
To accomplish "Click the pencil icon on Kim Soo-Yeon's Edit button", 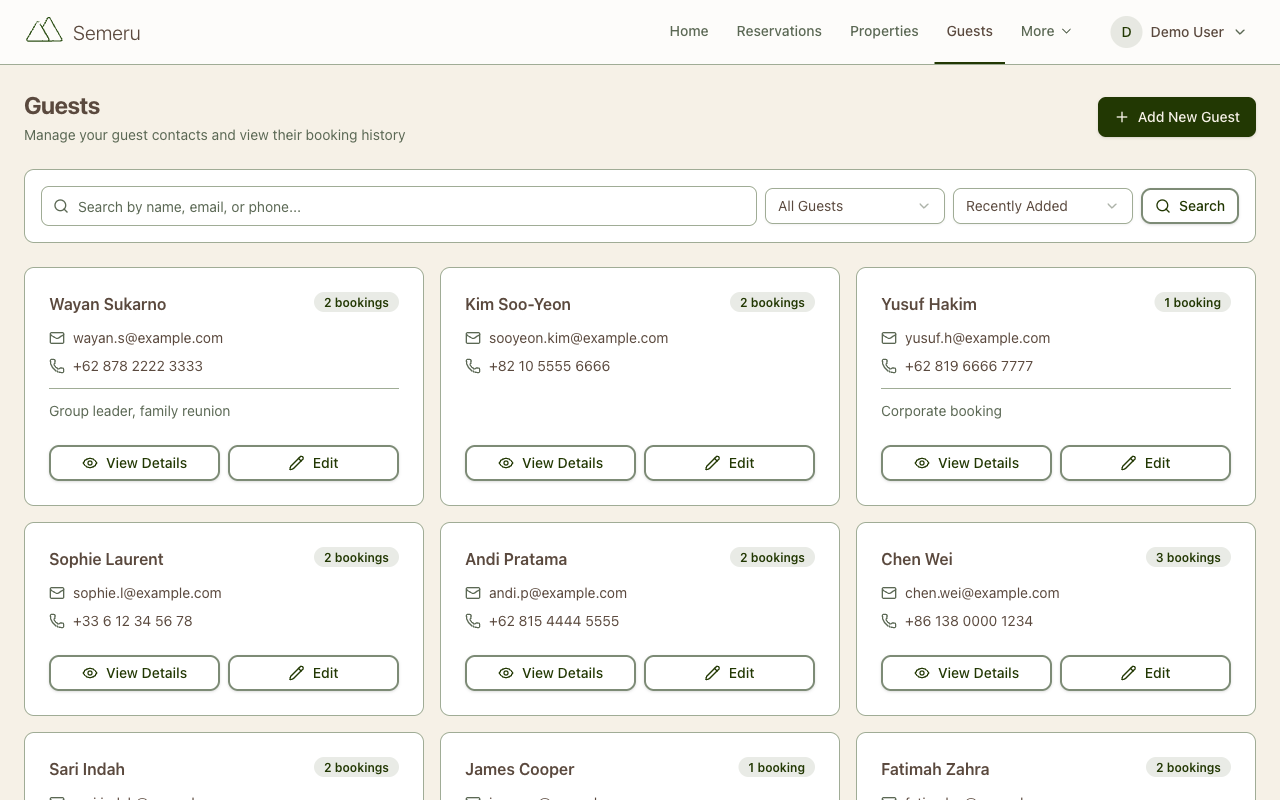I will coord(712,463).
